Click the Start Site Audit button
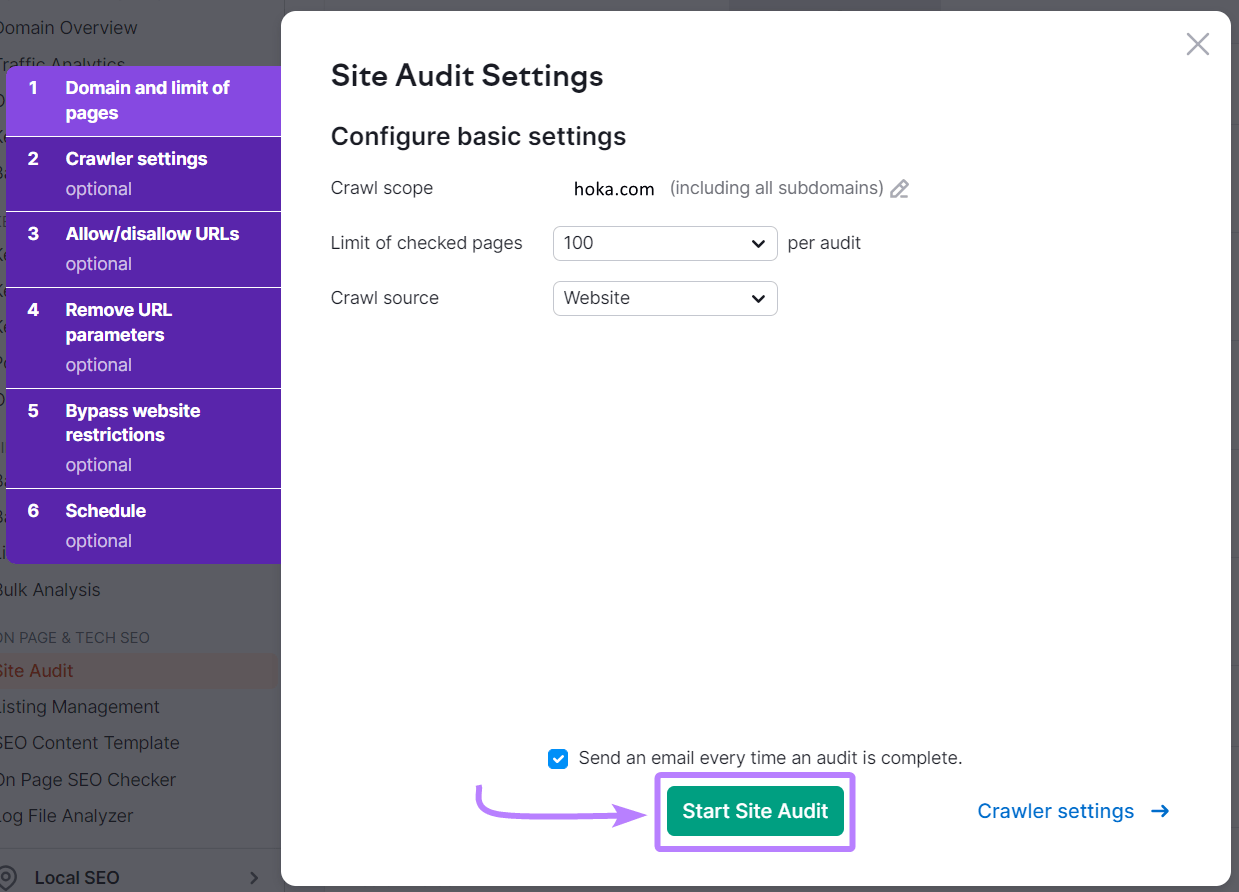This screenshot has height=892, width=1239. (x=755, y=811)
